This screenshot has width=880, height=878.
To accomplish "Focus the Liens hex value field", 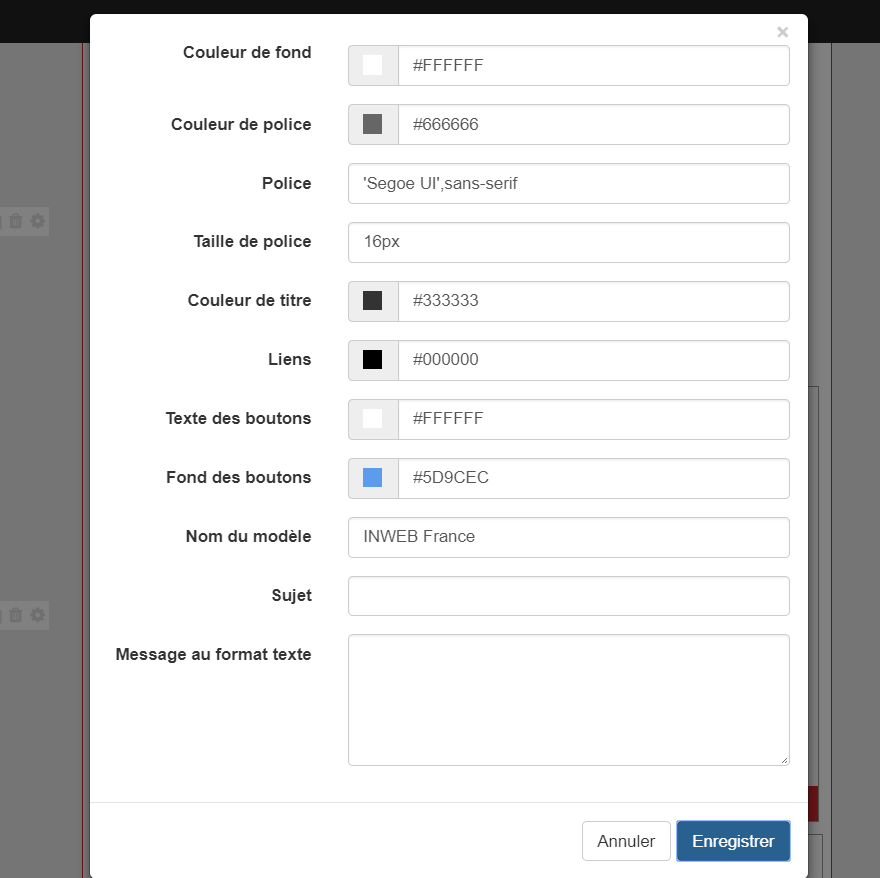I will click(x=594, y=360).
